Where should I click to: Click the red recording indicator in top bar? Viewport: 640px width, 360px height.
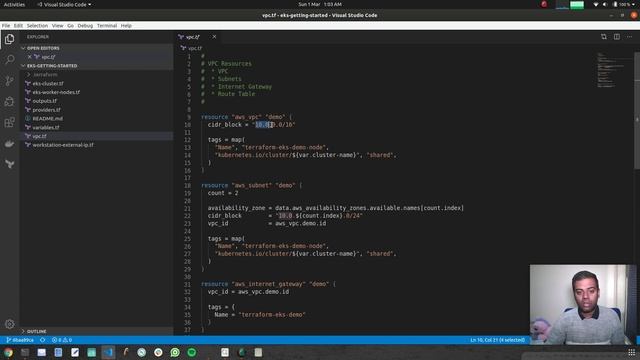pyautogui.click(x=544, y=4)
